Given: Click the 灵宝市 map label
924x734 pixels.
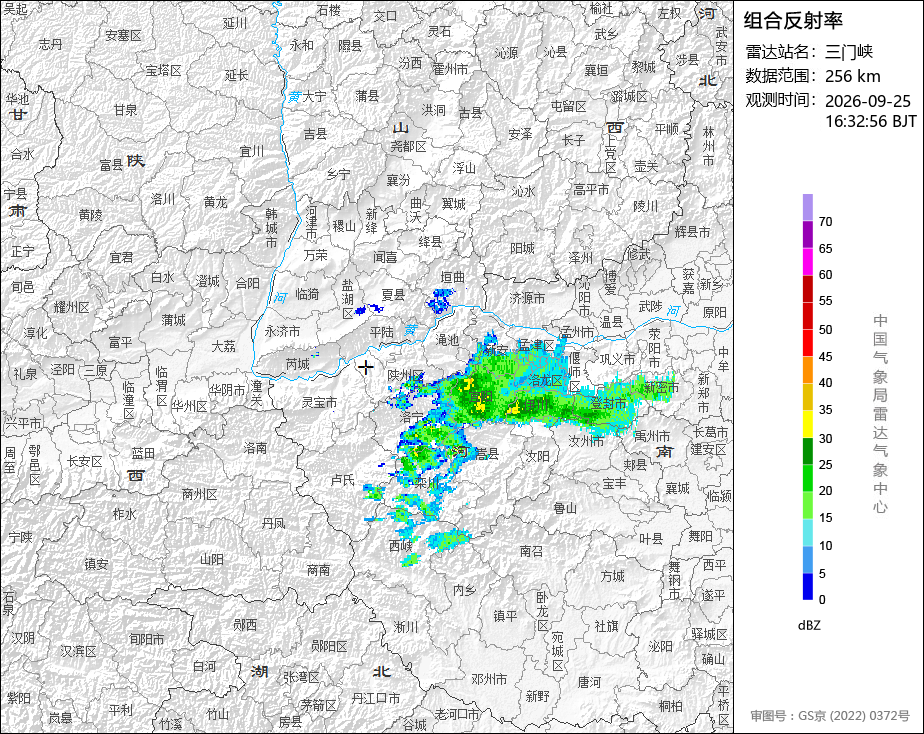Looking at the screenshot, I should point(319,402).
